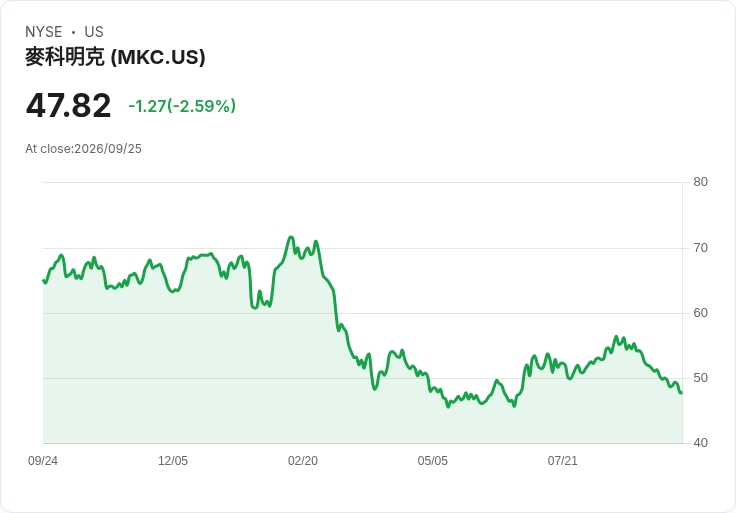
Task: Click the 40 label on price axis
Action: 700,443
